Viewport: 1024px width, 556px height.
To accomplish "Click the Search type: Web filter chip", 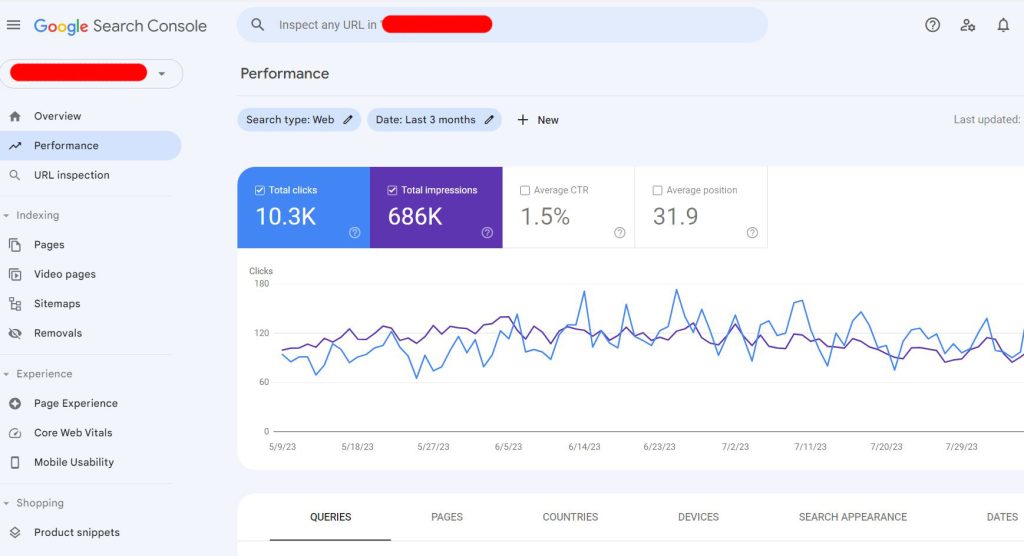I will (298, 120).
